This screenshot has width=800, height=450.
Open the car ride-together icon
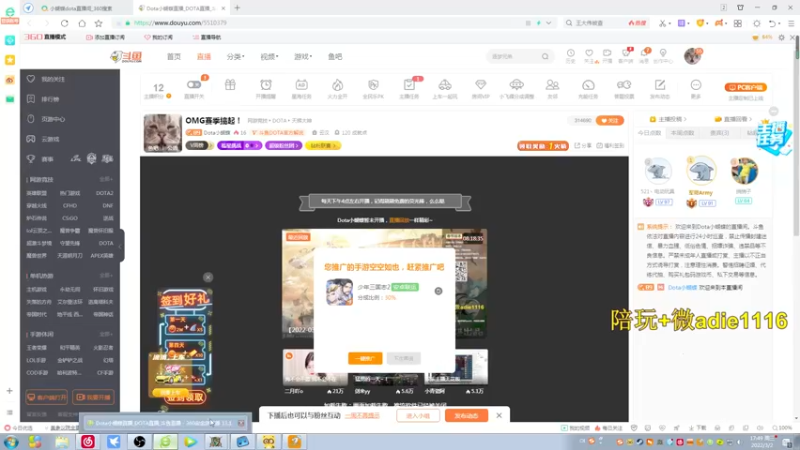click(445, 85)
